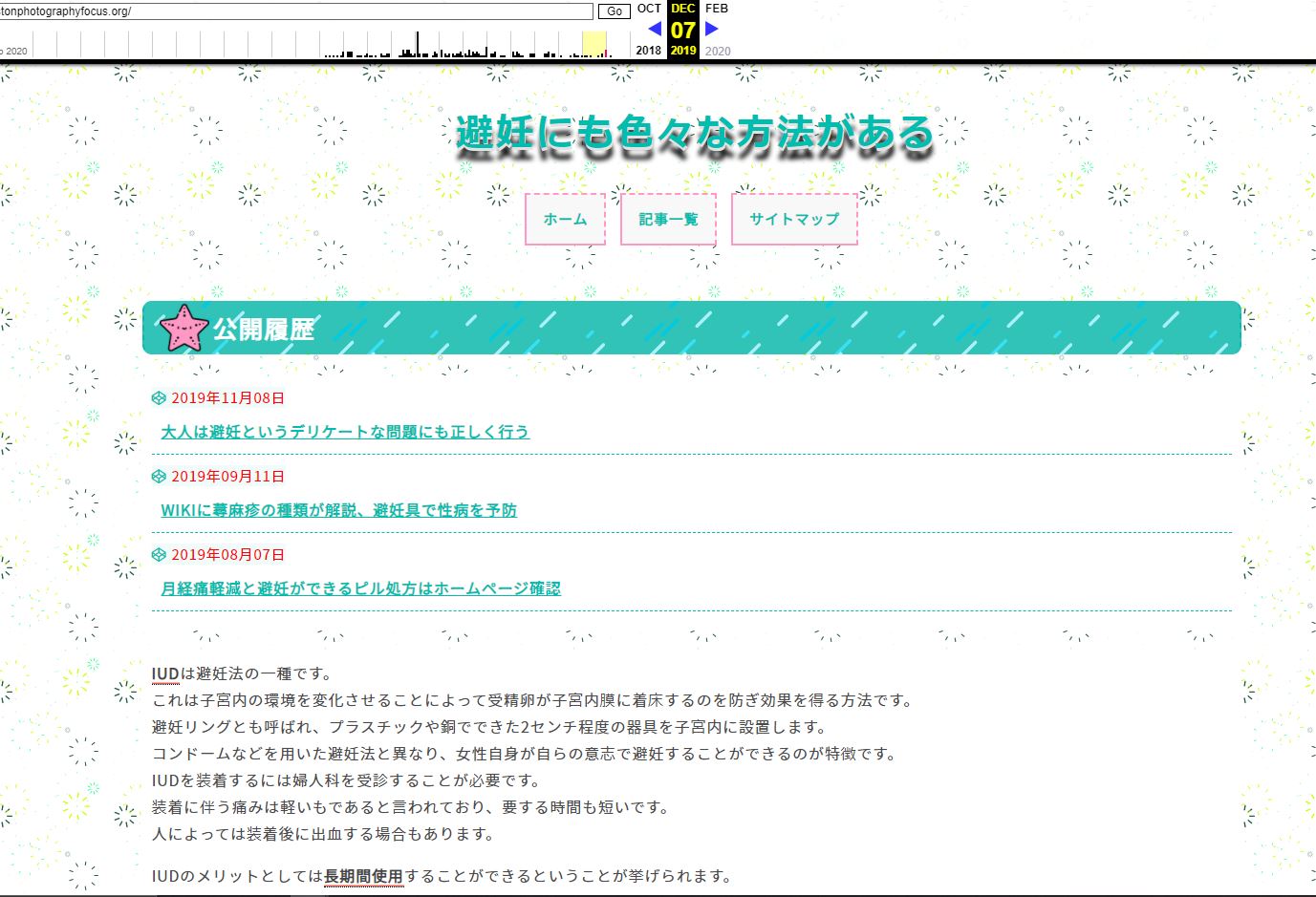Open article 大人は避妊というデリケートな問題にも正しく行う

pos(345,432)
